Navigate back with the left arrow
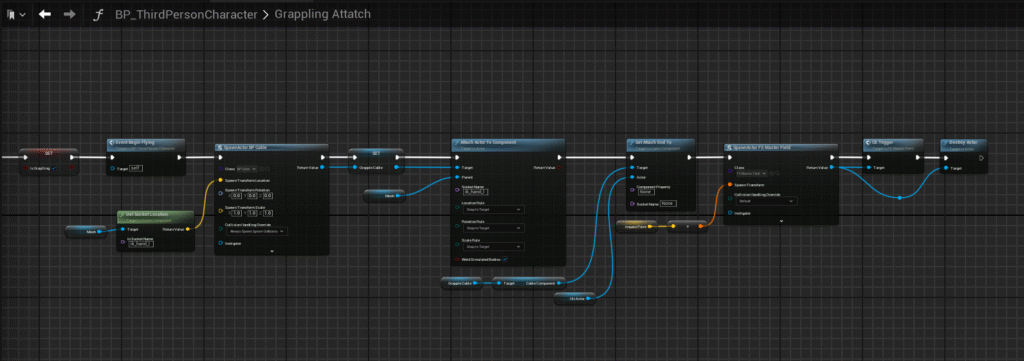The height and width of the screenshot is (361, 1024). [x=44, y=14]
